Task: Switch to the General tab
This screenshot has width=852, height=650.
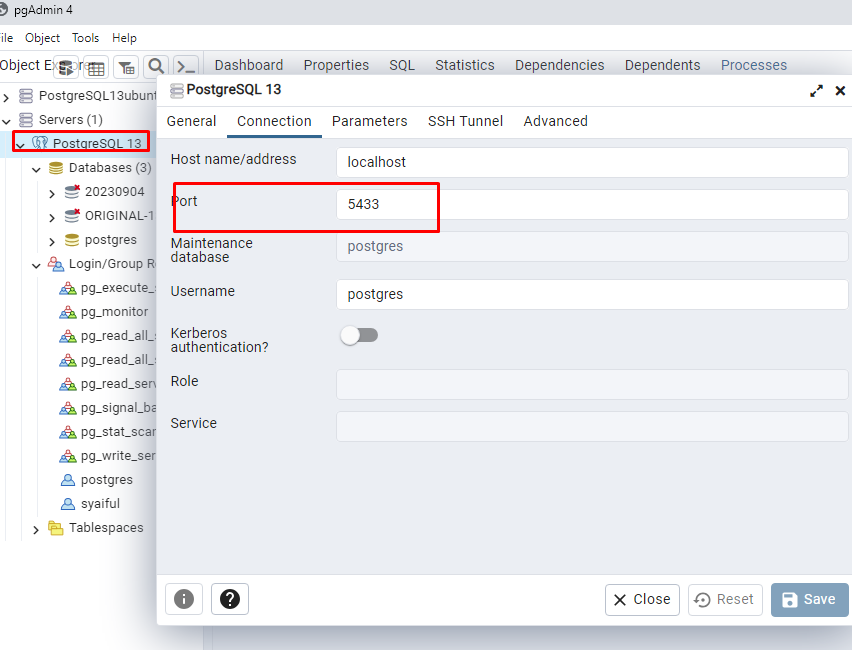Action: 191,121
